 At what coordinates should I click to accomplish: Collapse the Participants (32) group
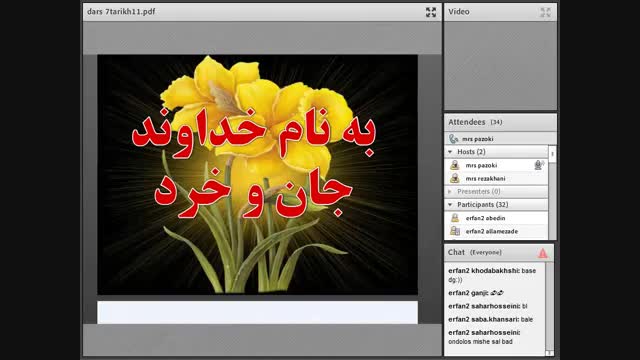point(450,204)
